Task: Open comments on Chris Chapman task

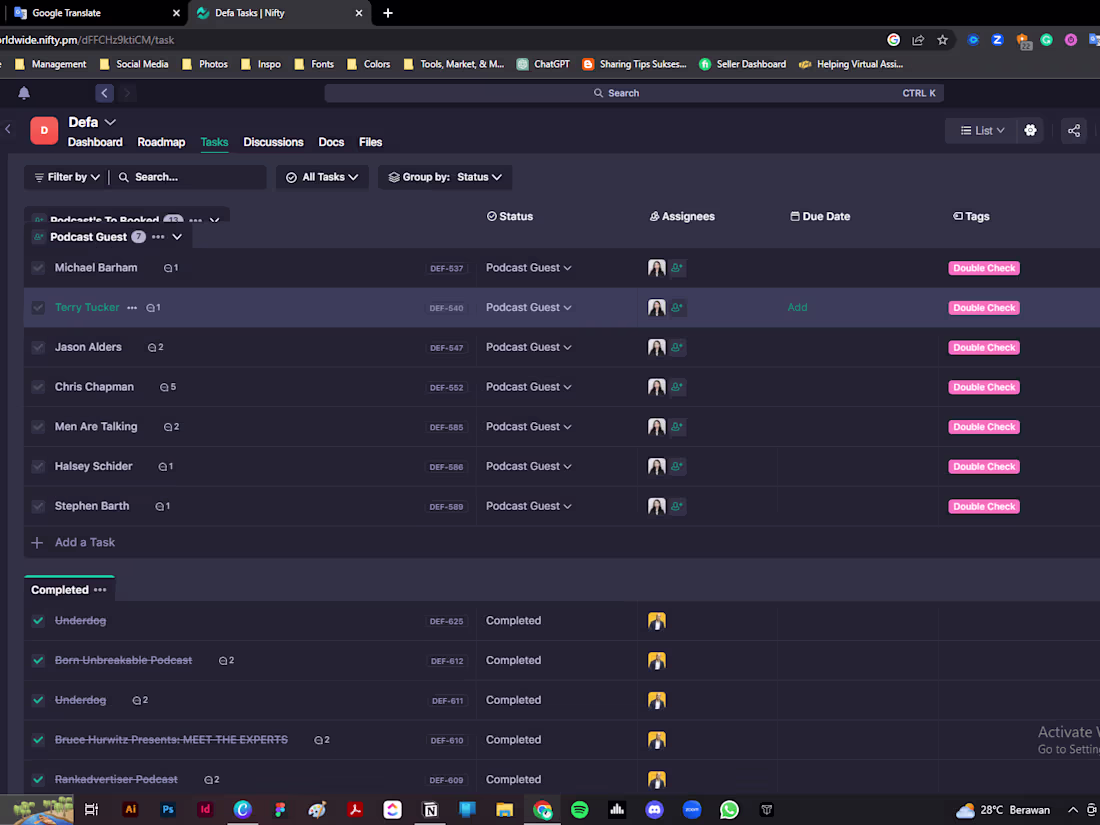Action: (168, 387)
